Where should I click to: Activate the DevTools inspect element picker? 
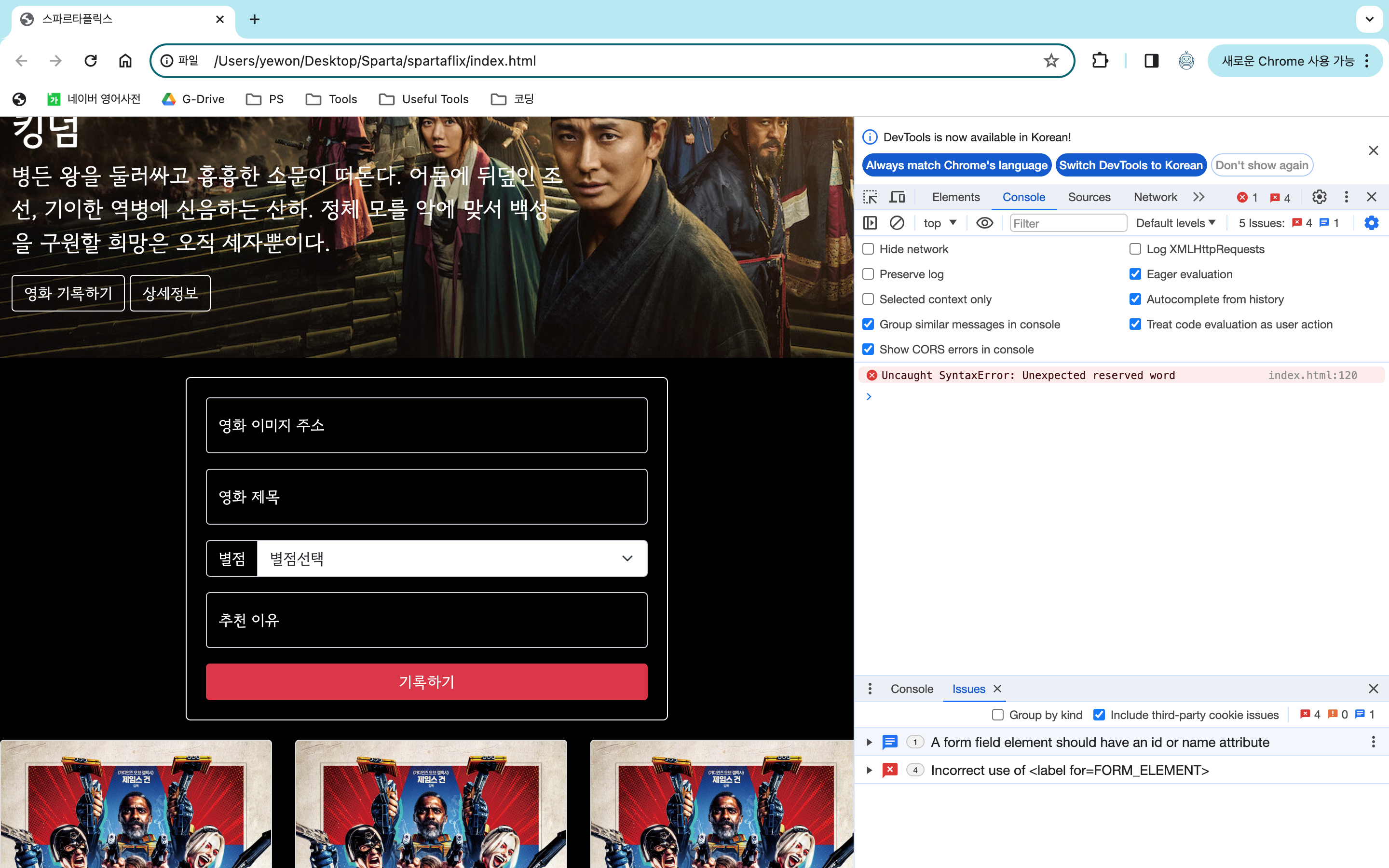pyautogui.click(x=870, y=197)
